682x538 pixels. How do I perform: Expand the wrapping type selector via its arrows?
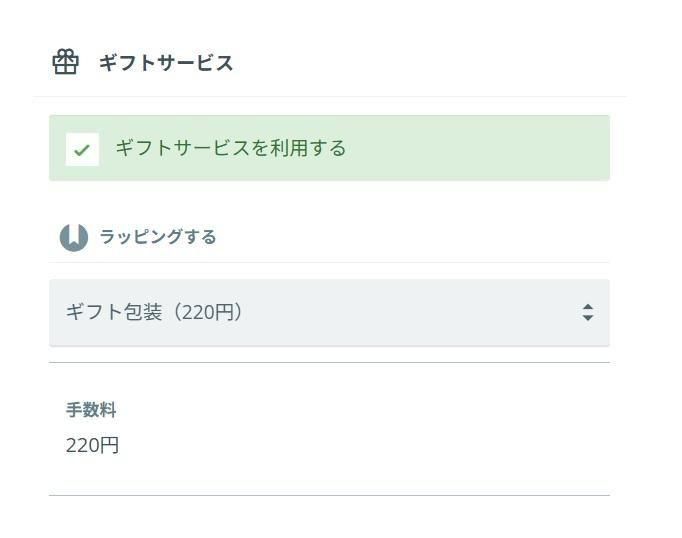tap(588, 312)
